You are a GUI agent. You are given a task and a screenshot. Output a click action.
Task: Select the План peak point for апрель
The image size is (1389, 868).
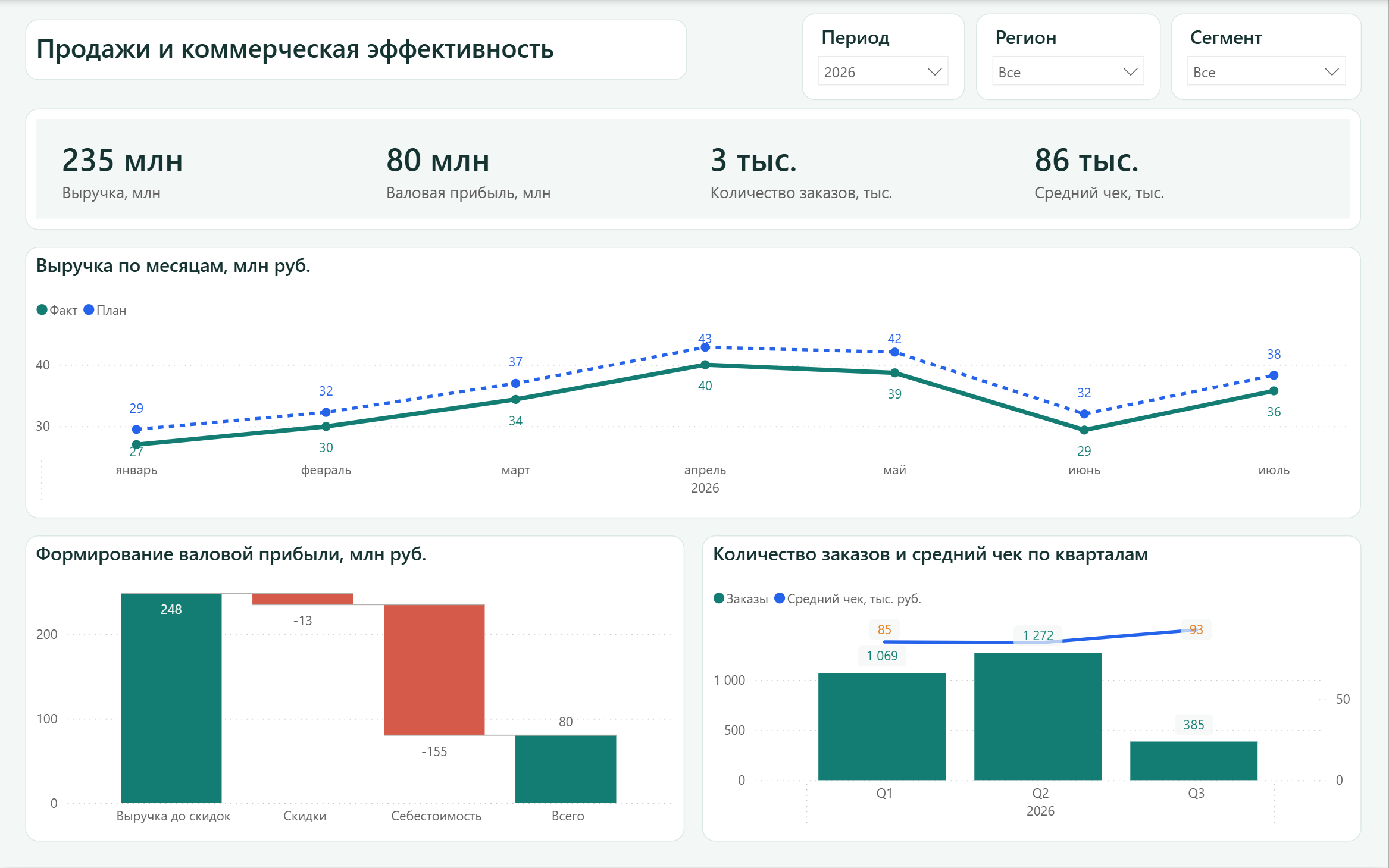[x=705, y=347]
